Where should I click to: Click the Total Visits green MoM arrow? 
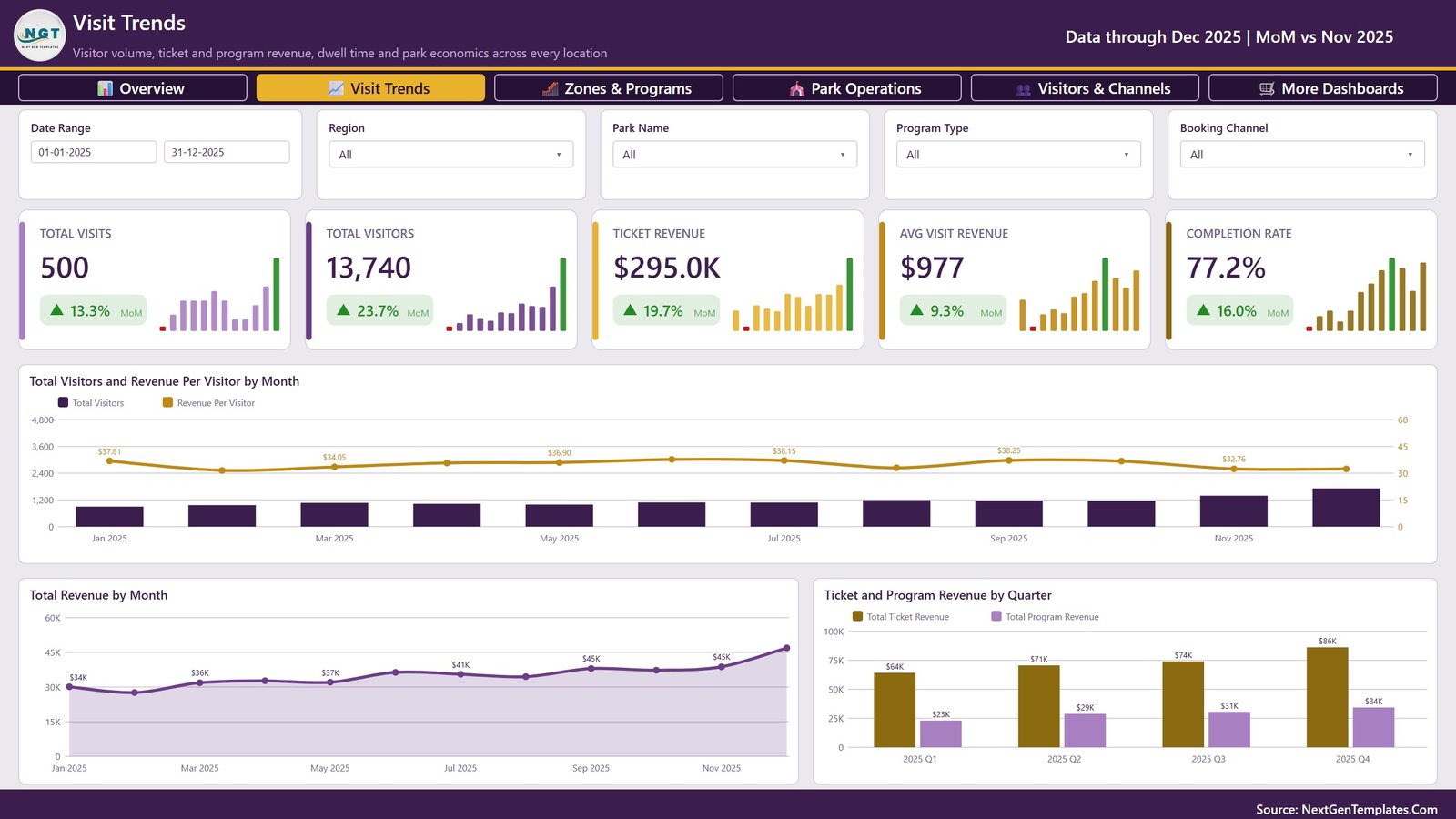56,310
